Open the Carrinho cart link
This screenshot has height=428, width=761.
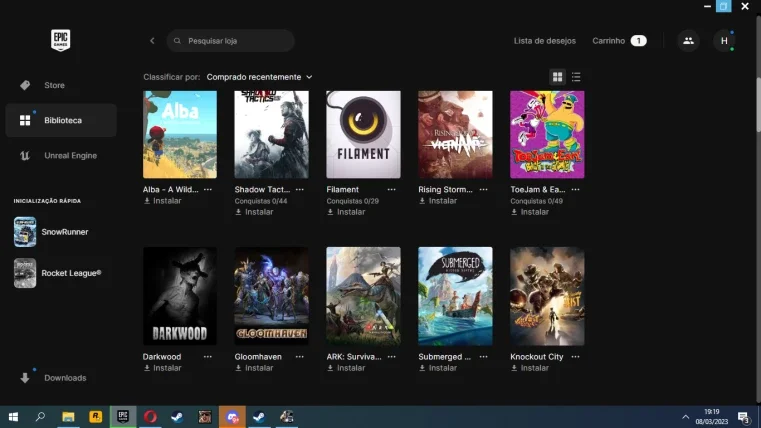click(x=619, y=41)
